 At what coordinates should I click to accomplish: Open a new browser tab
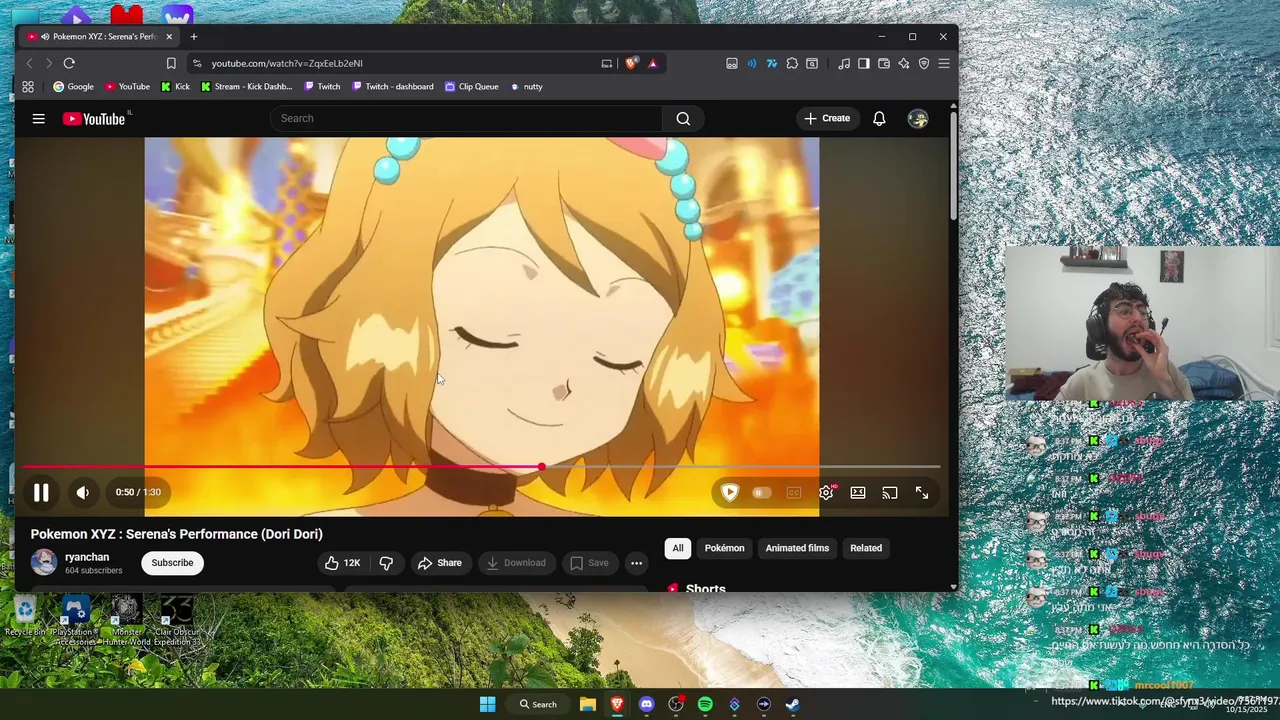[194, 37]
